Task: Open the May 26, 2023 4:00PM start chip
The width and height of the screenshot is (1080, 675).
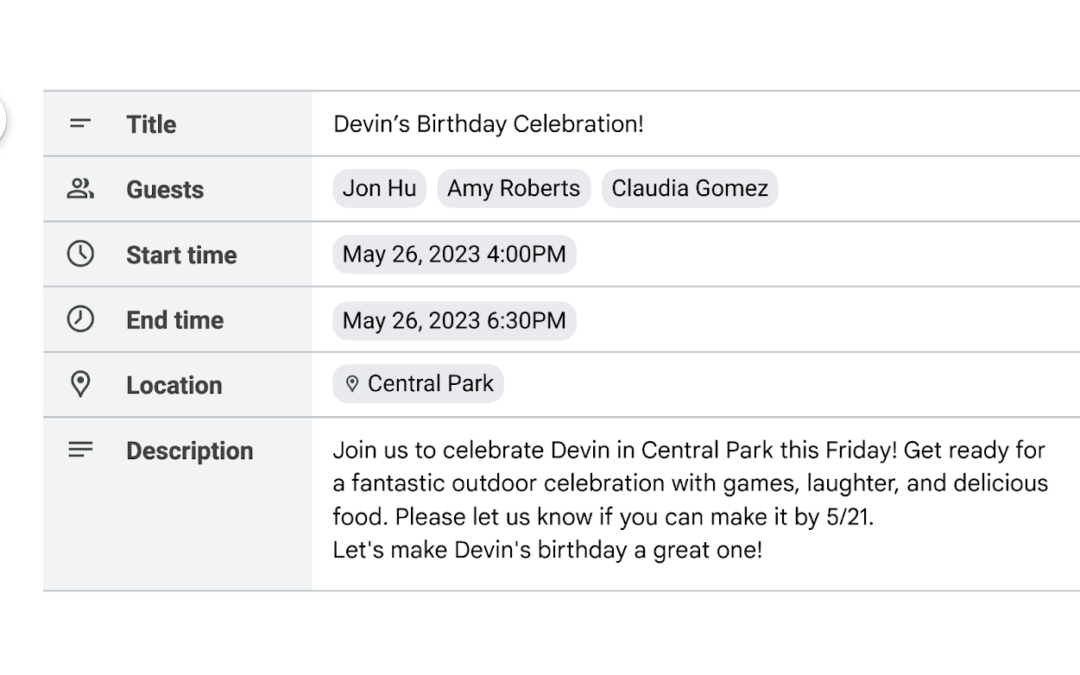Action: coord(455,254)
